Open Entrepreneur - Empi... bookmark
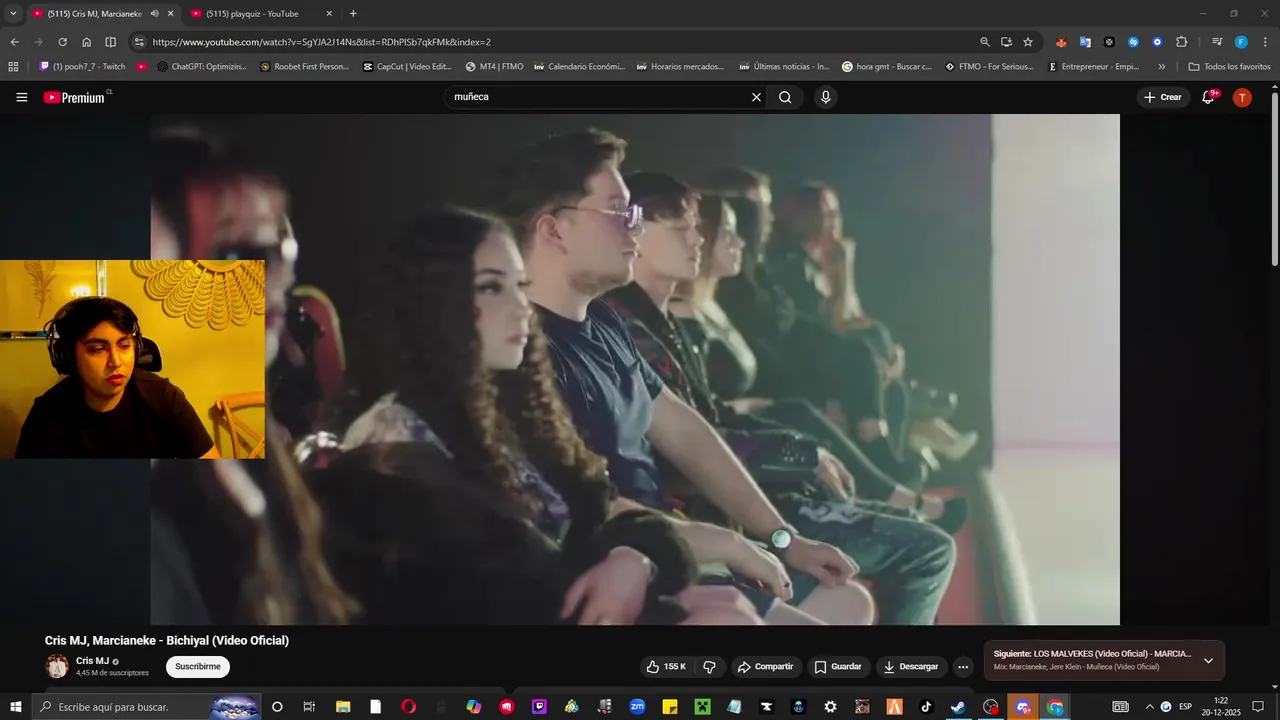The height and width of the screenshot is (720, 1280). click(x=1093, y=67)
